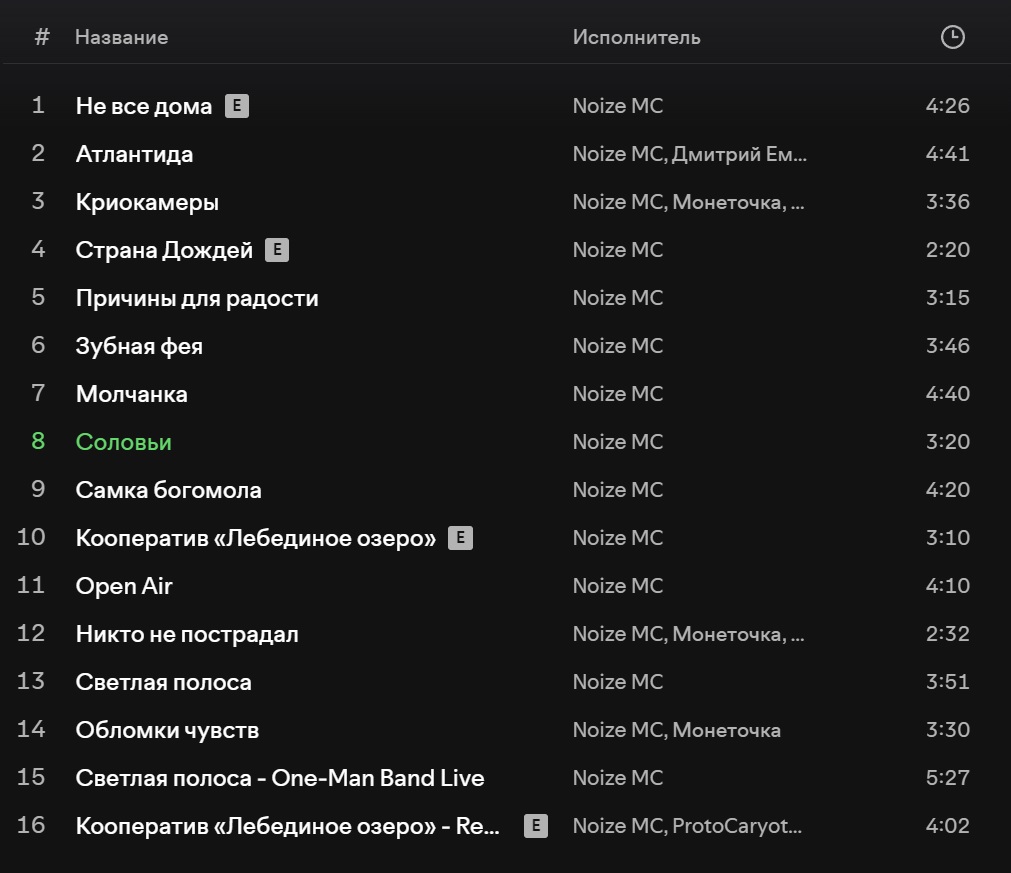
Task: Click duration 4:10 of Open Air
Action: click(947, 586)
